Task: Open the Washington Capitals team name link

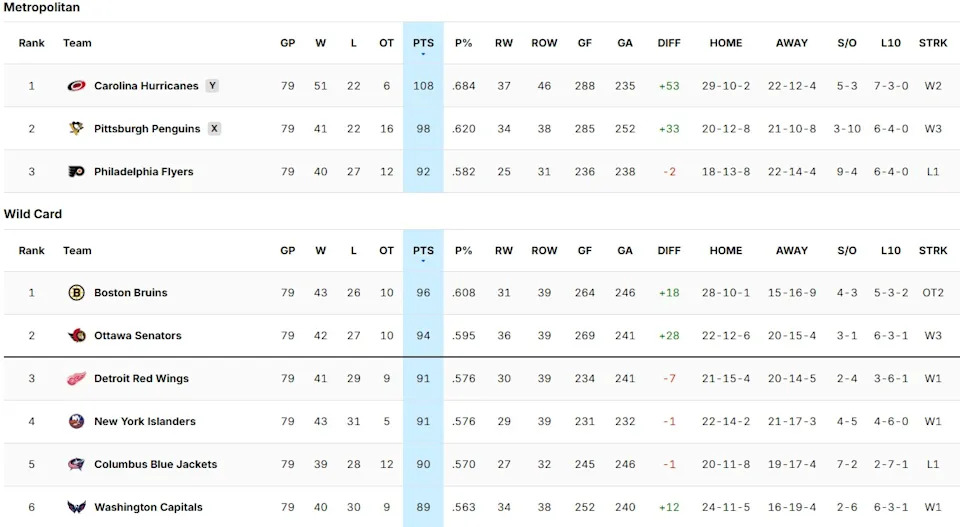Action: pyautogui.click(x=148, y=508)
